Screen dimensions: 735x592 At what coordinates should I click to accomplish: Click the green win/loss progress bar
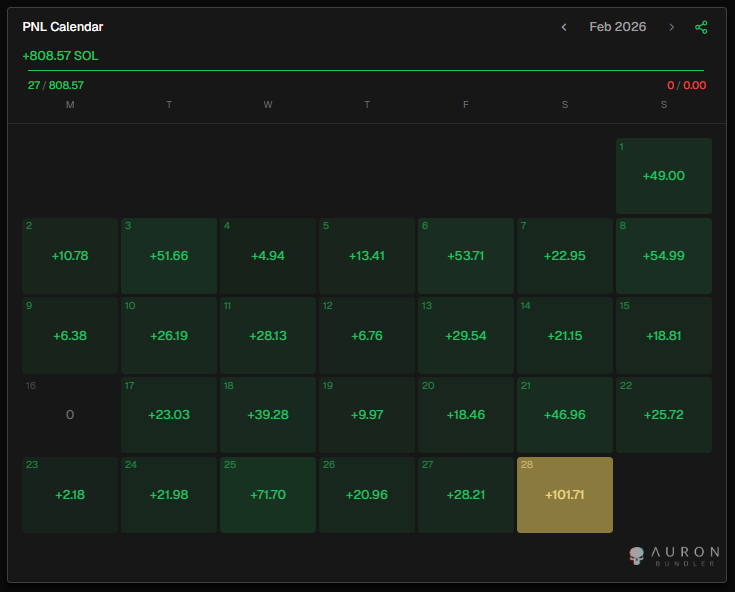coord(366,70)
